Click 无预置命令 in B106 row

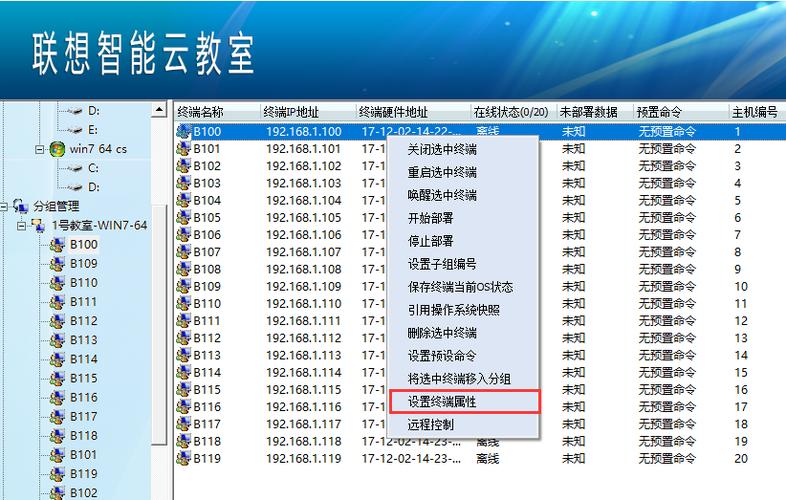coord(667,235)
